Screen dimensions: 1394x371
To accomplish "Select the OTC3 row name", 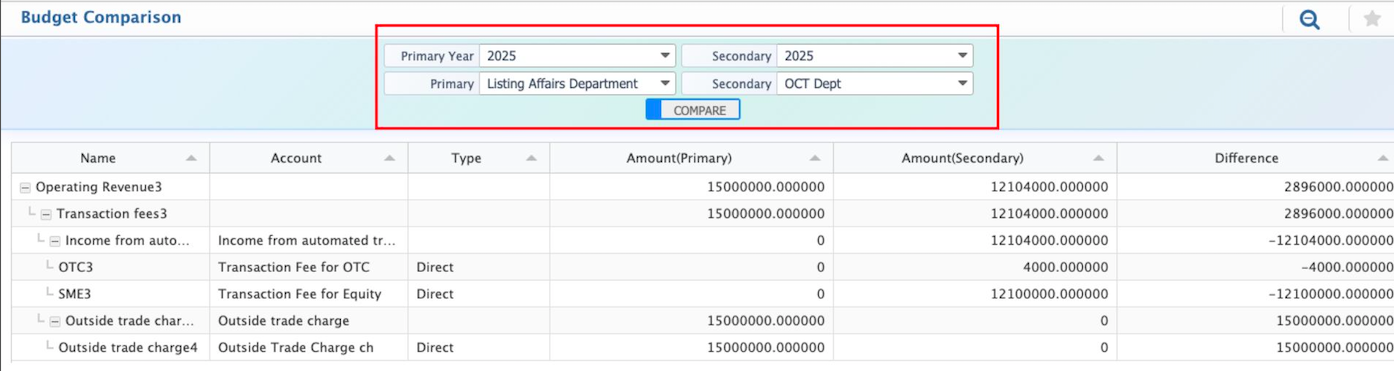I will pos(76,267).
